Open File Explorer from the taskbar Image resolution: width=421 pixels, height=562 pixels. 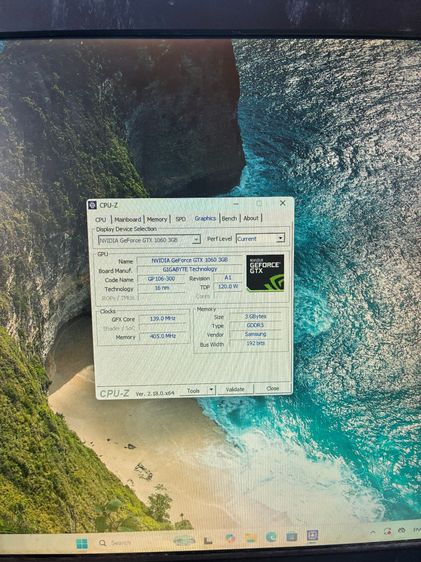(x=250, y=538)
